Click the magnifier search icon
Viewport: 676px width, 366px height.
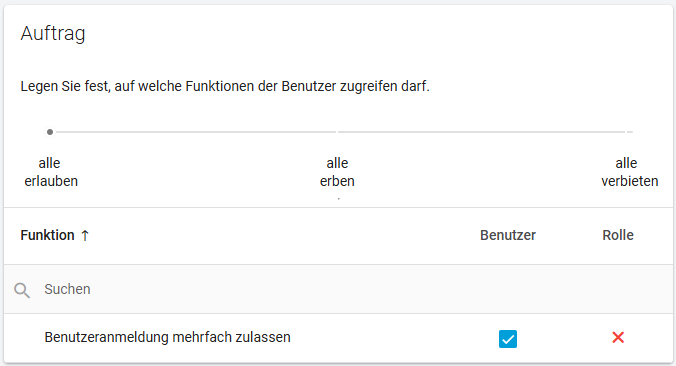click(22, 290)
